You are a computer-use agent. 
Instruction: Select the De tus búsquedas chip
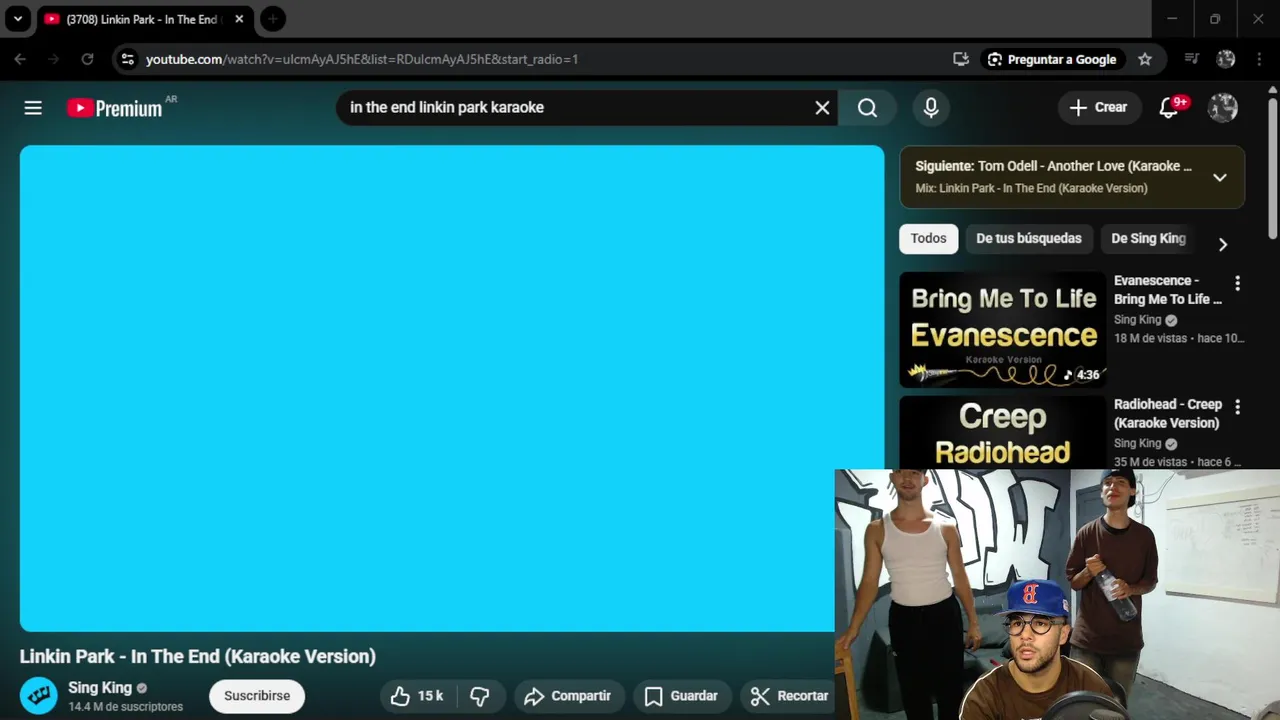[x=1029, y=238]
